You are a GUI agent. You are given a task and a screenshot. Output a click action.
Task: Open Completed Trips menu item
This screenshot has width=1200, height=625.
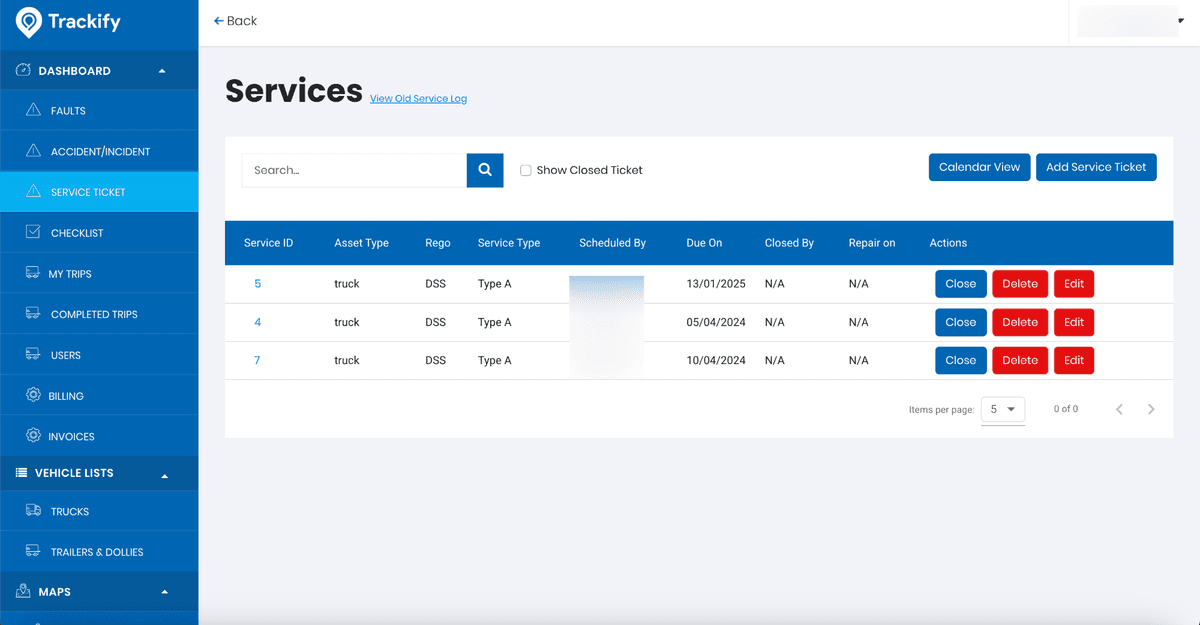tap(94, 315)
